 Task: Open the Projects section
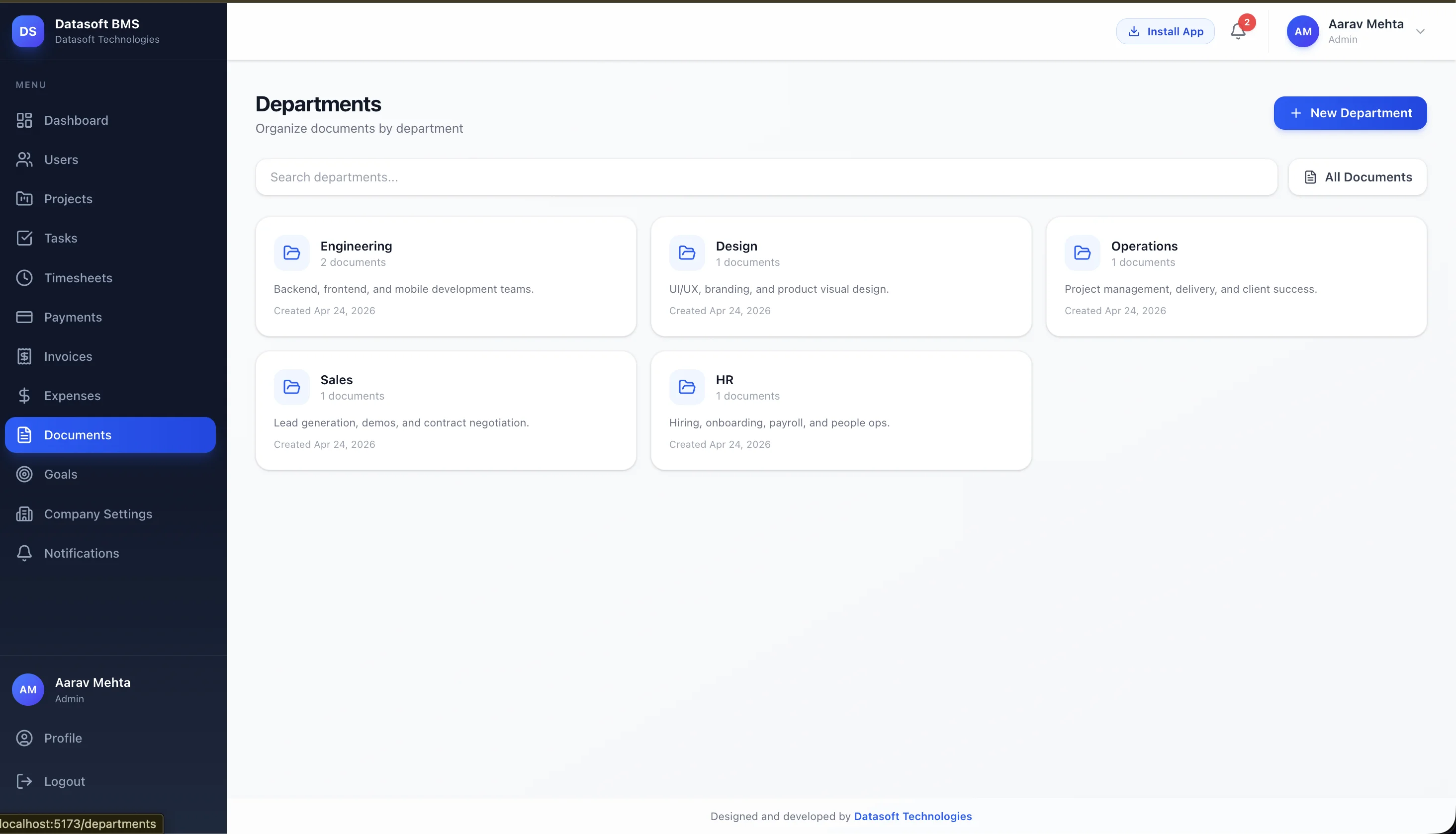click(68, 199)
